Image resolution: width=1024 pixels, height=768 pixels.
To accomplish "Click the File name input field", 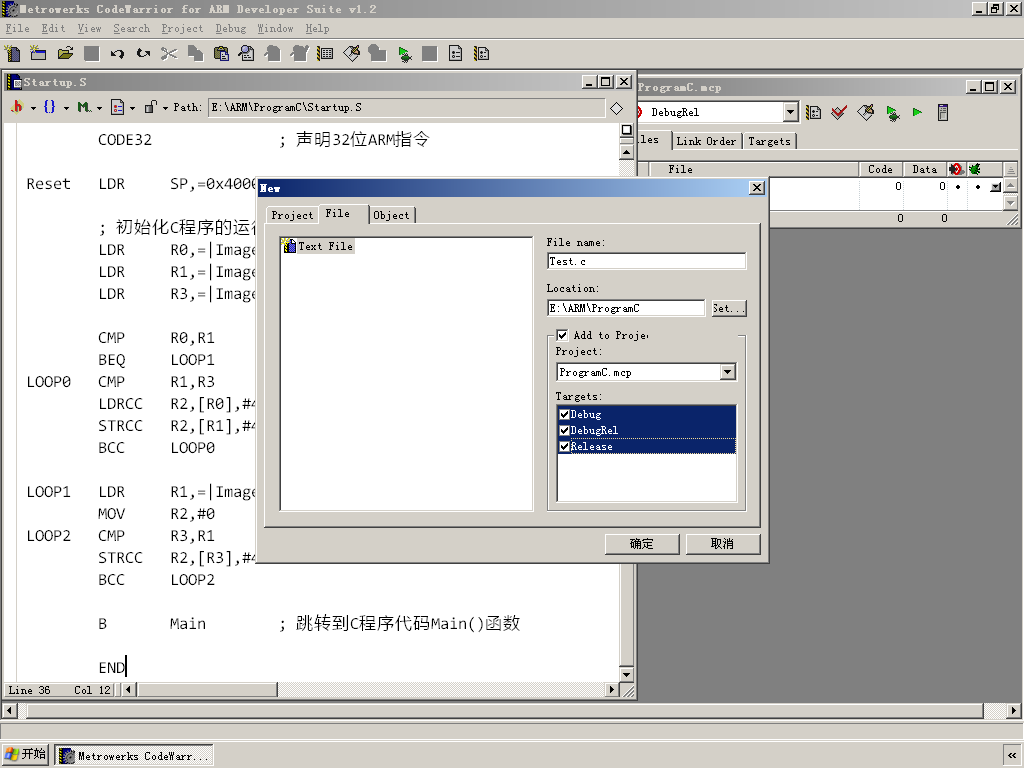I will 647,261.
